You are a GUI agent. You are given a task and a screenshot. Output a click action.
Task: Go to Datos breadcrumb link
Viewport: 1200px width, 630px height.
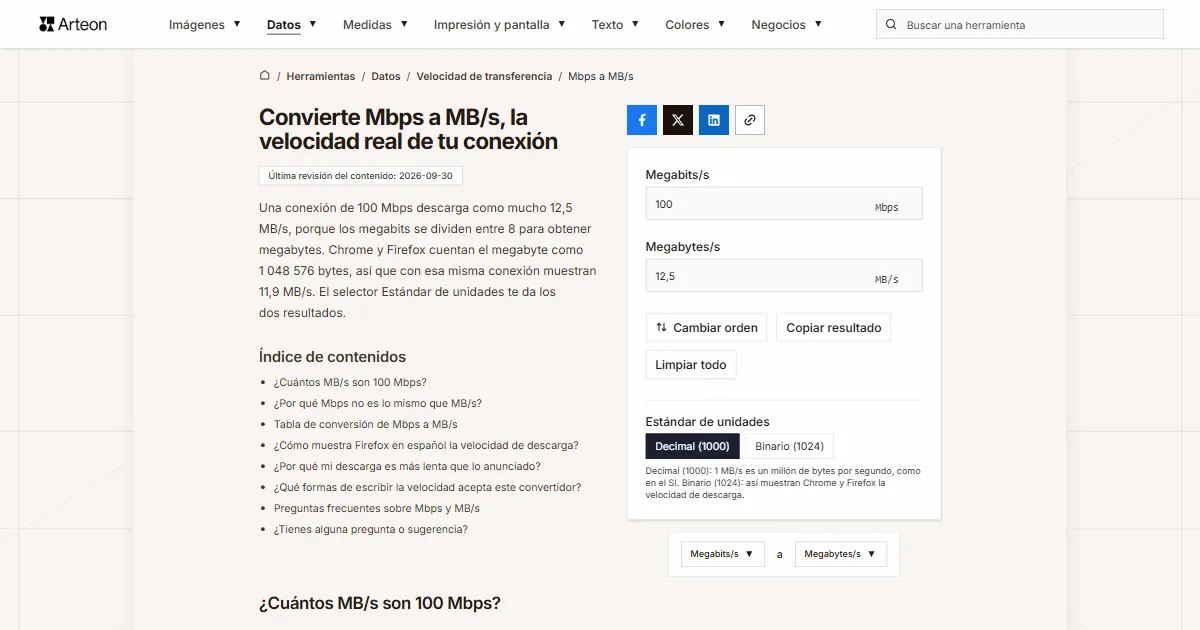click(x=386, y=76)
